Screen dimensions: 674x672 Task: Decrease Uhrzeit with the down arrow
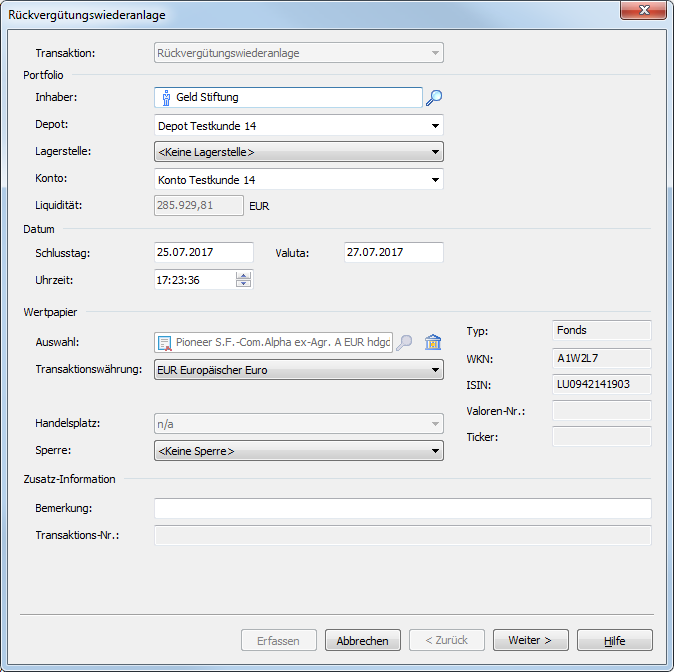[243, 284]
